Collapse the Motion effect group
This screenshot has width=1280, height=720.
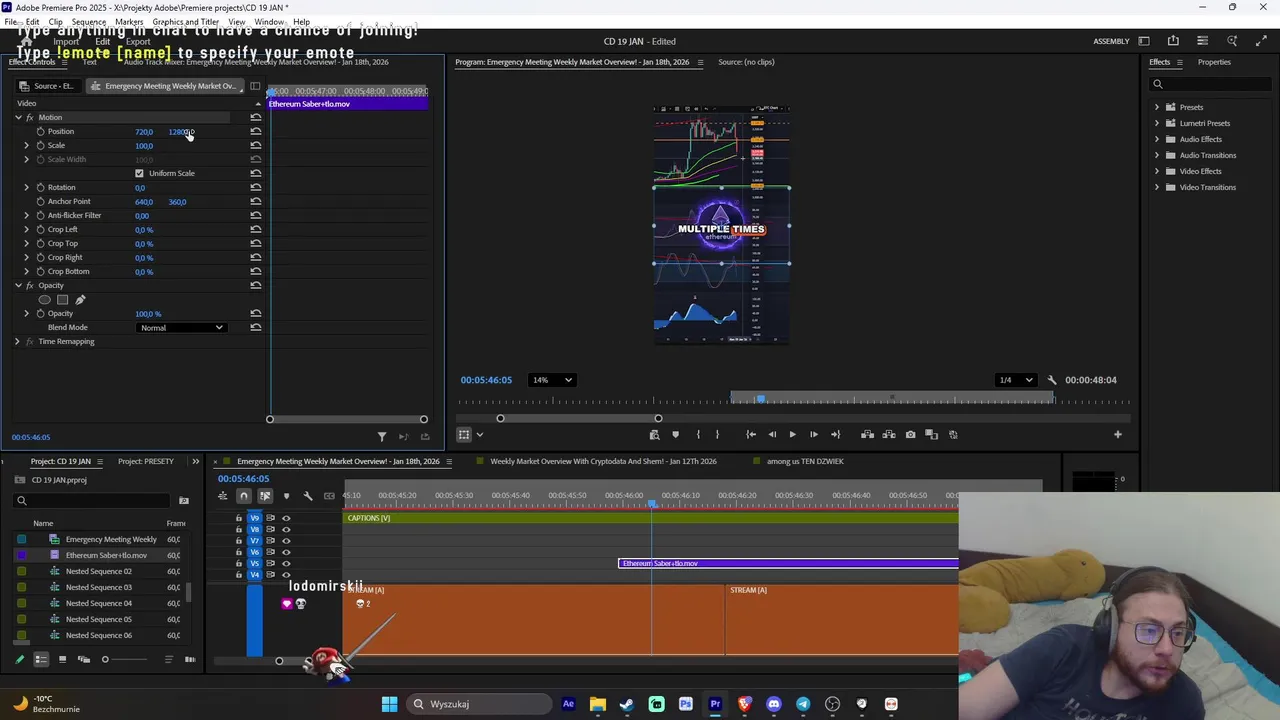pos(18,118)
